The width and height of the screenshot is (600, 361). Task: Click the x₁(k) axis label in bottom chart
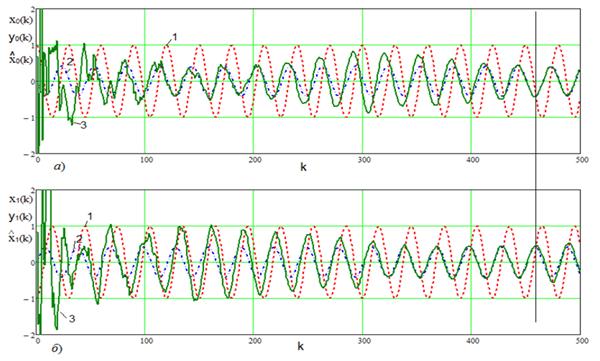click(x=21, y=199)
